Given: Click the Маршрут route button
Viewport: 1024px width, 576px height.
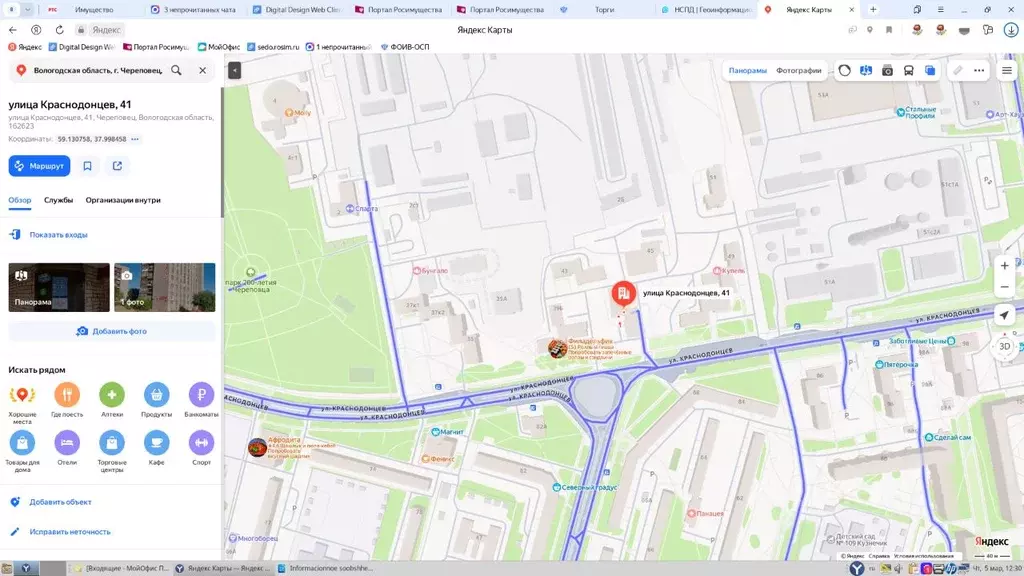Looking at the screenshot, I should pos(39,166).
